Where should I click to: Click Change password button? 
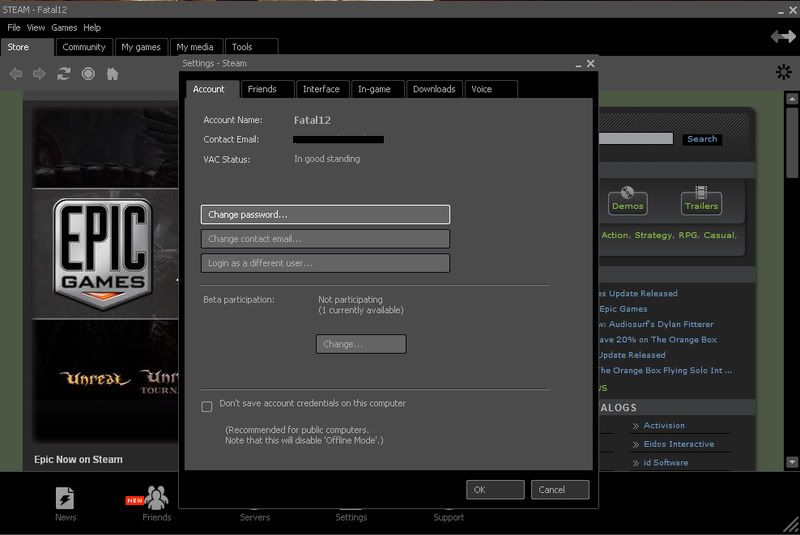(x=326, y=215)
